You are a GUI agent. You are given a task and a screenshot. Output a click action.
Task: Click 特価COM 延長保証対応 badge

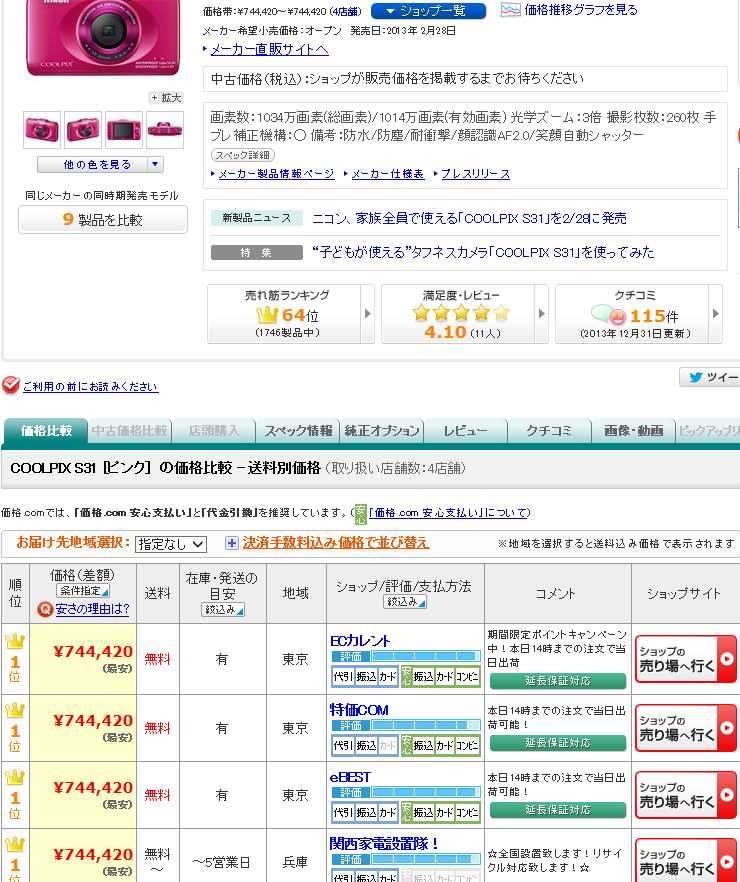pyautogui.click(x=558, y=743)
